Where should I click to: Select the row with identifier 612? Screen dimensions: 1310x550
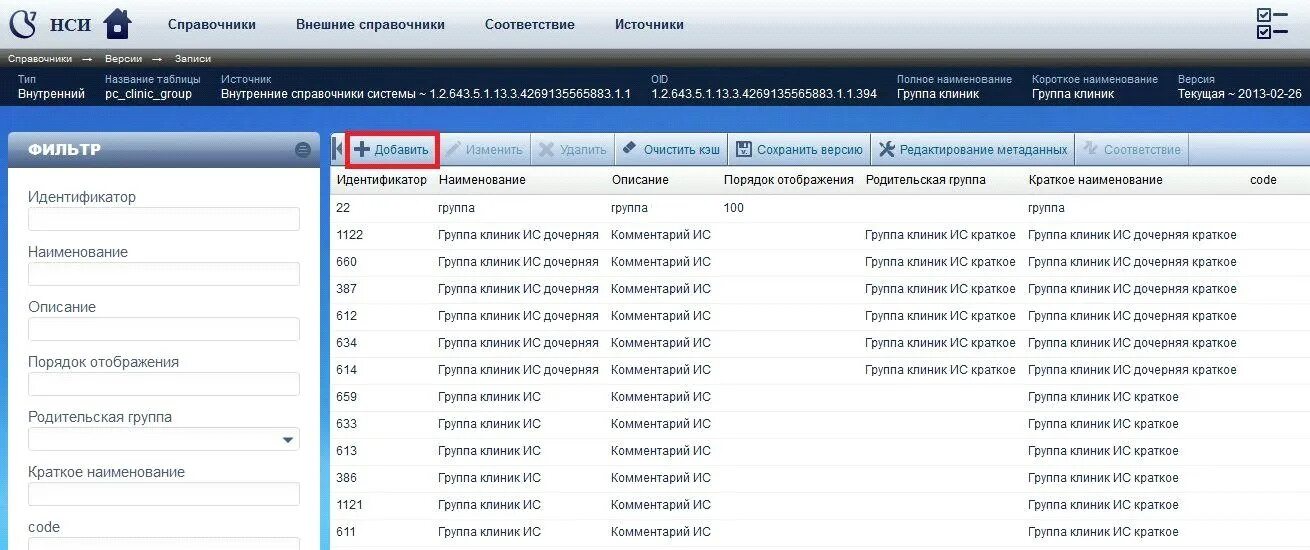[x=820, y=316]
